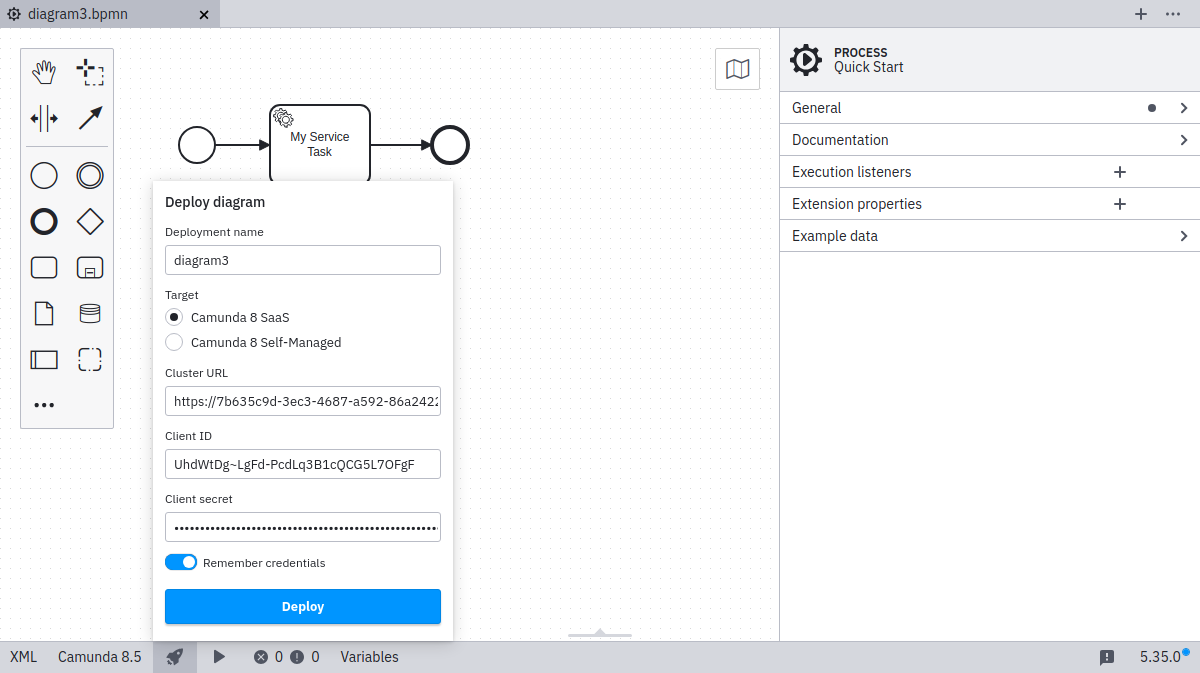Screen dimensions: 1200x673
Task: Open the minimap on the canvas
Action: (737, 68)
